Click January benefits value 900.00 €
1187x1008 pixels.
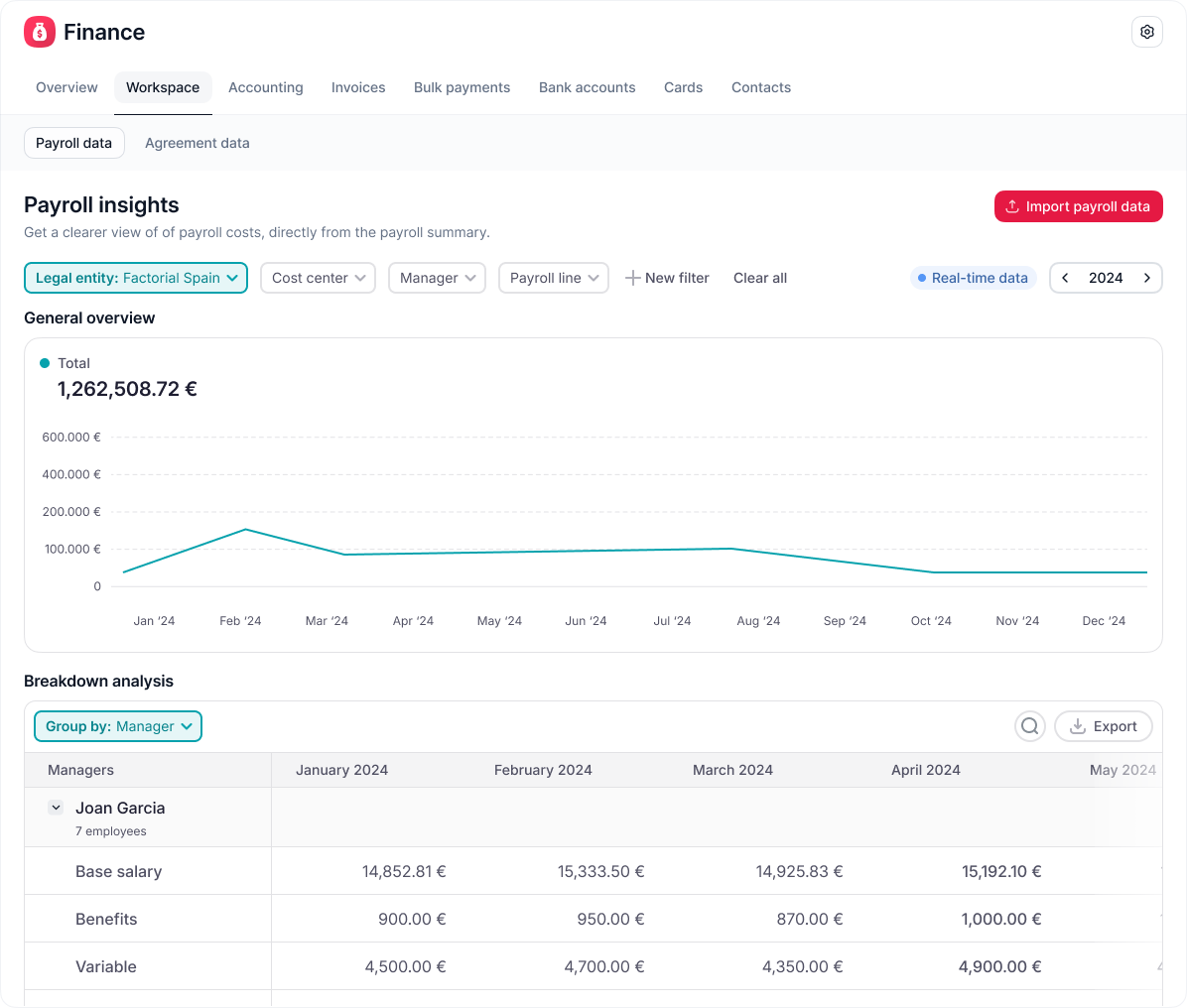click(412, 919)
